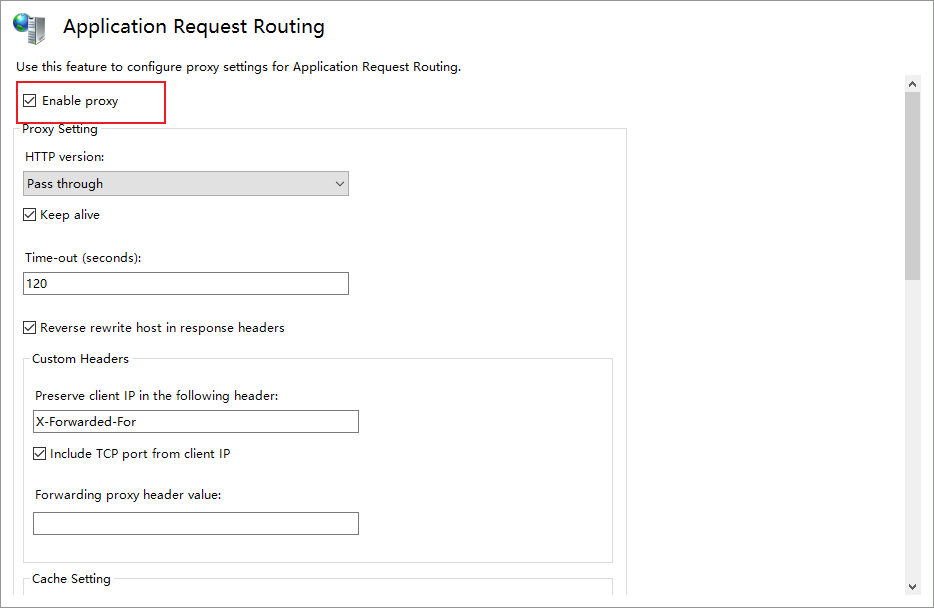Click the Proxy Setting group label
The width and height of the screenshot is (934, 608).
[x=60, y=129]
